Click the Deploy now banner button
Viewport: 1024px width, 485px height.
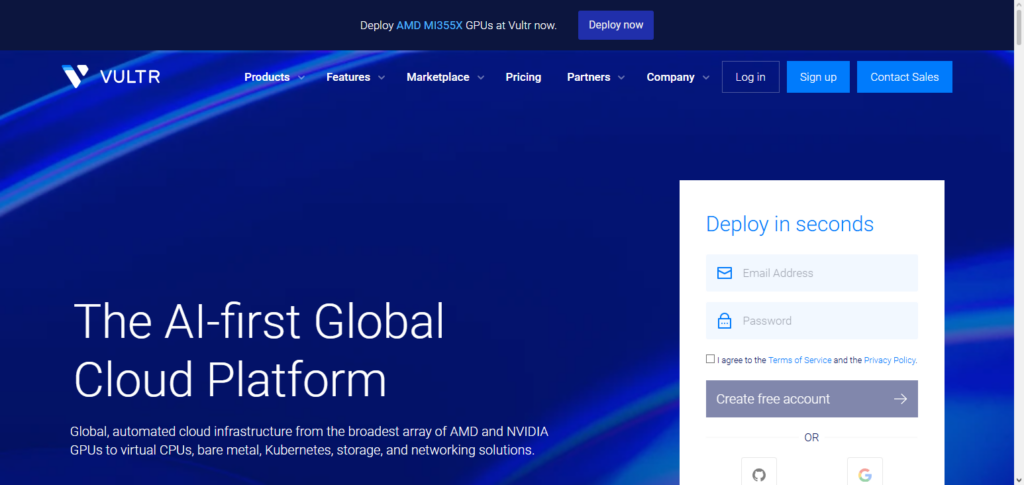click(616, 25)
